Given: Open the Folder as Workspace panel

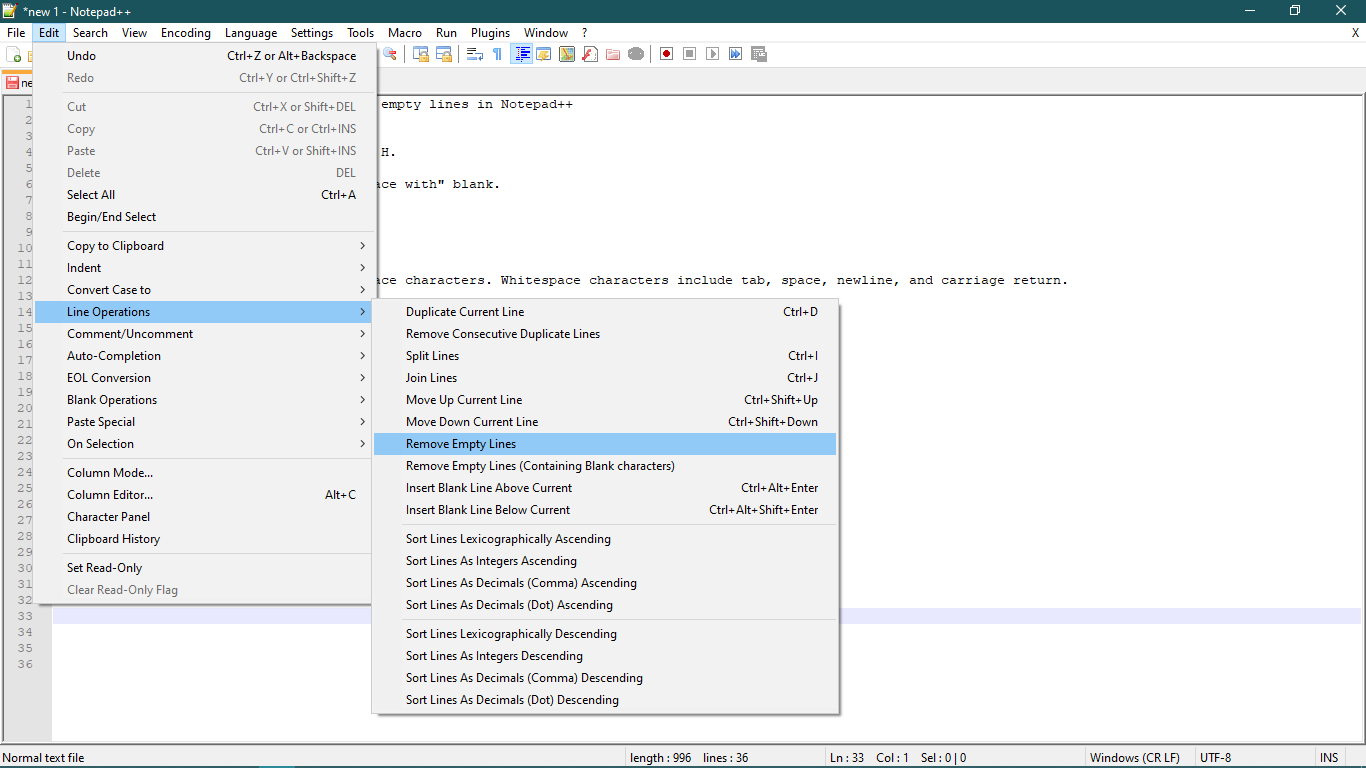Looking at the screenshot, I should click(x=612, y=53).
